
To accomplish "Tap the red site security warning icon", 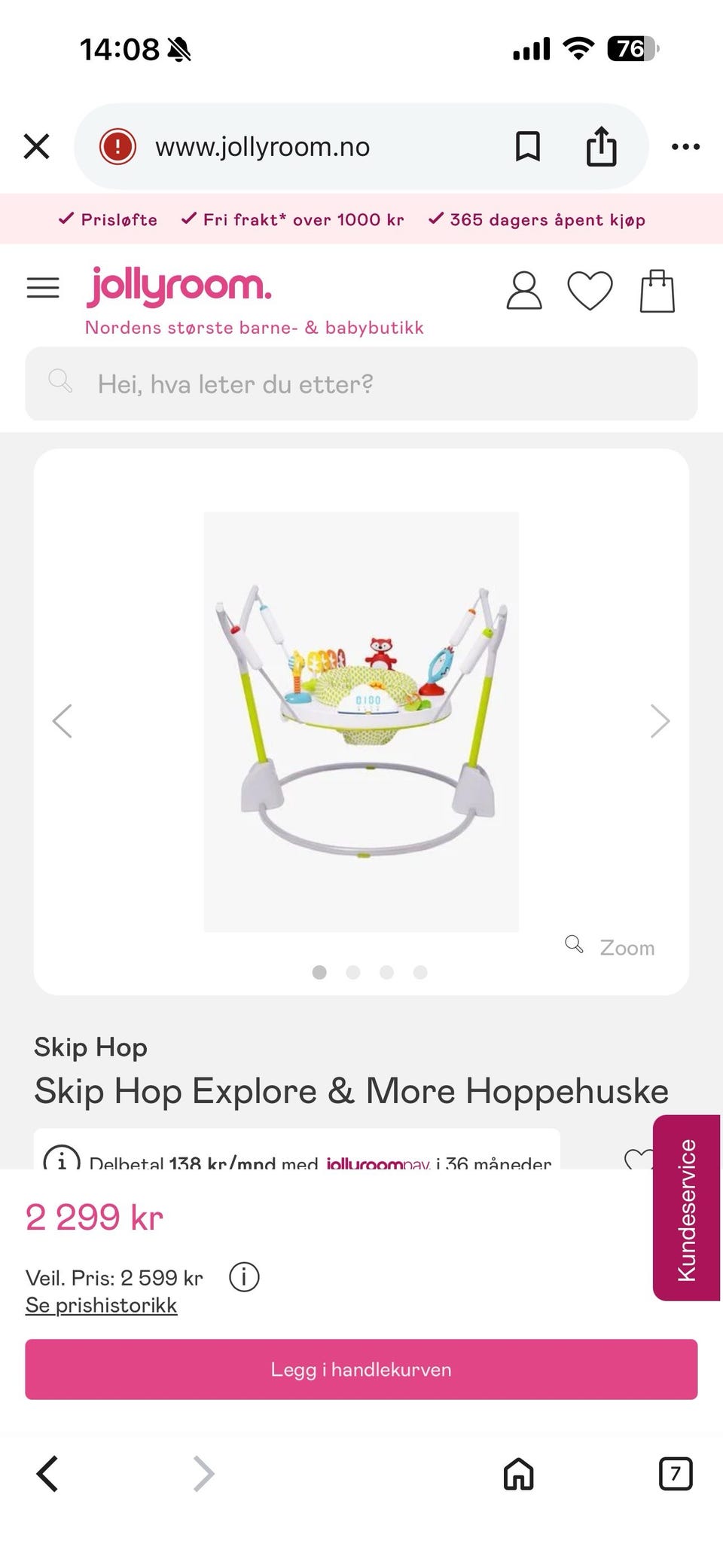I will tap(117, 146).
